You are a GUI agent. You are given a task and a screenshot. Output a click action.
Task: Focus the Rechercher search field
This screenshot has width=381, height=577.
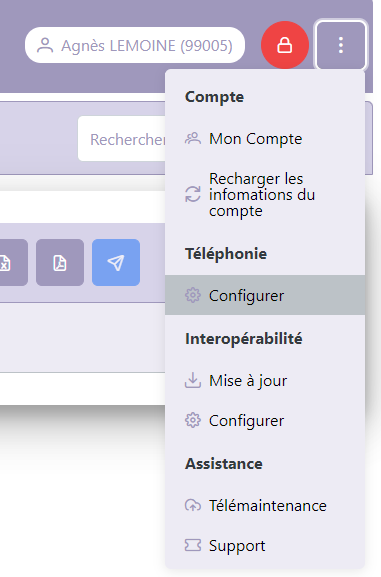122,139
